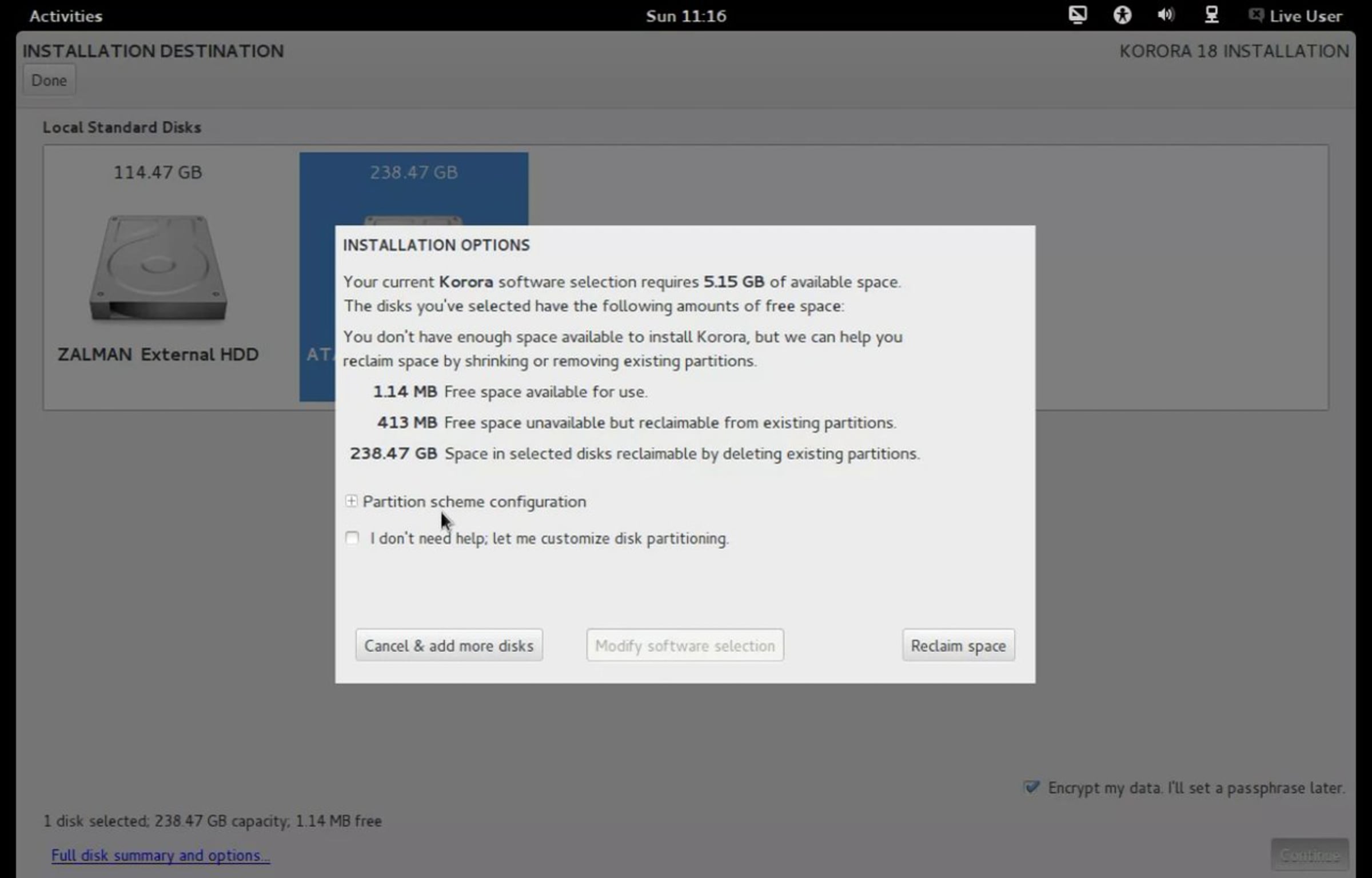This screenshot has height=878, width=1372.
Task: Open the screen display indicator in top bar
Action: pos(1078,15)
